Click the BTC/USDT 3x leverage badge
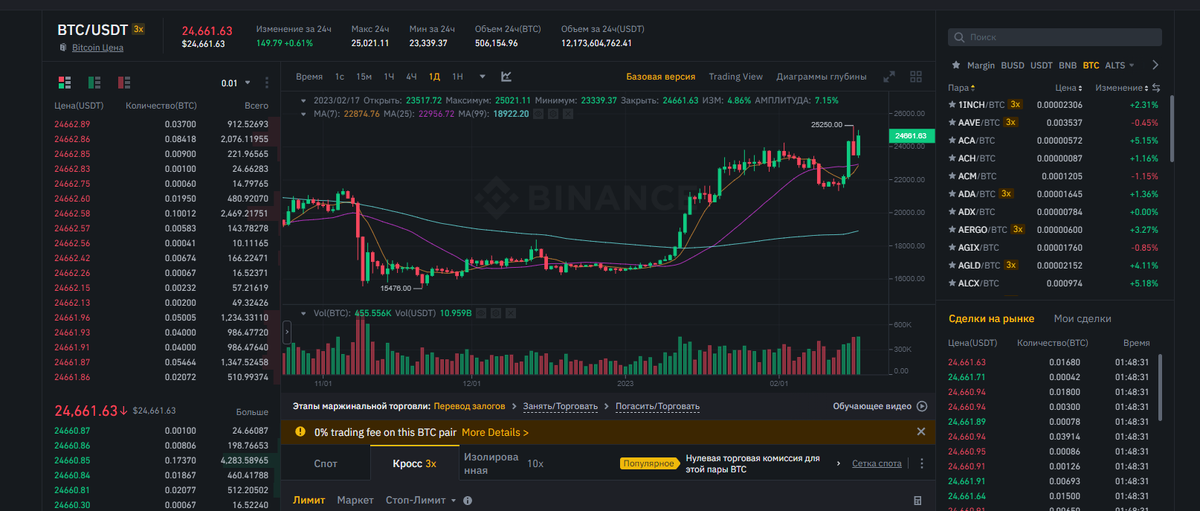Image resolution: width=1200 pixels, height=511 pixels. click(x=138, y=30)
